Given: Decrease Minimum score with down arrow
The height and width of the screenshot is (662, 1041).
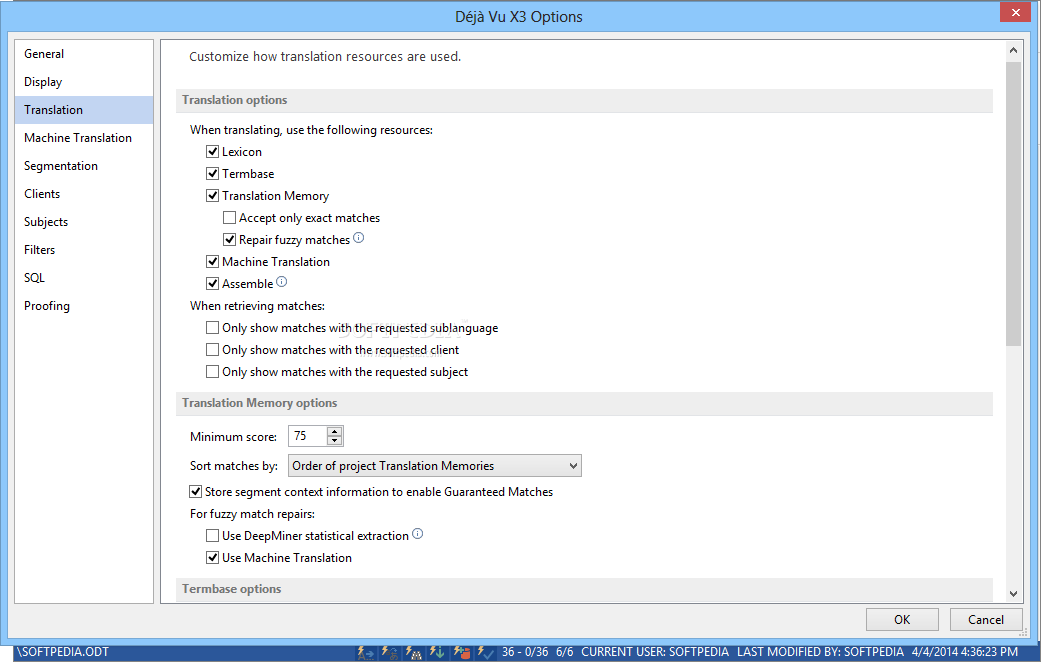Looking at the screenshot, I should click(x=335, y=440).
